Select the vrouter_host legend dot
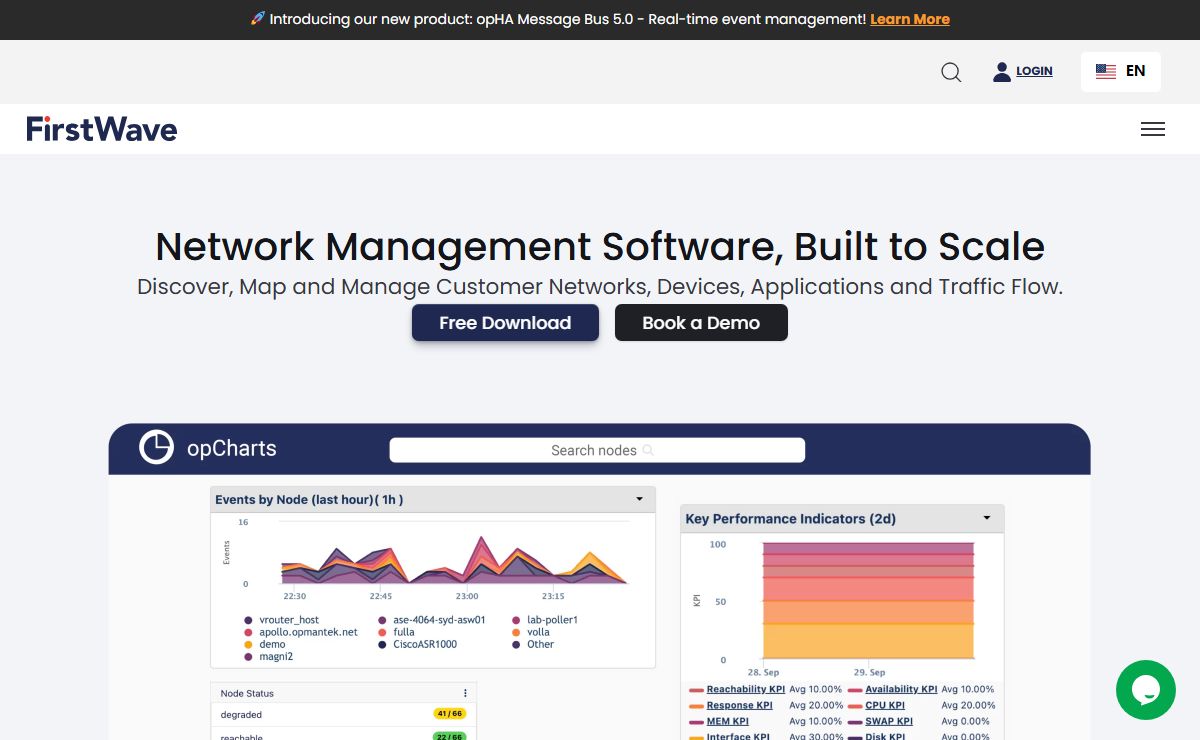This screenshot has width=1200, height=740. click(x=249, y=620)
